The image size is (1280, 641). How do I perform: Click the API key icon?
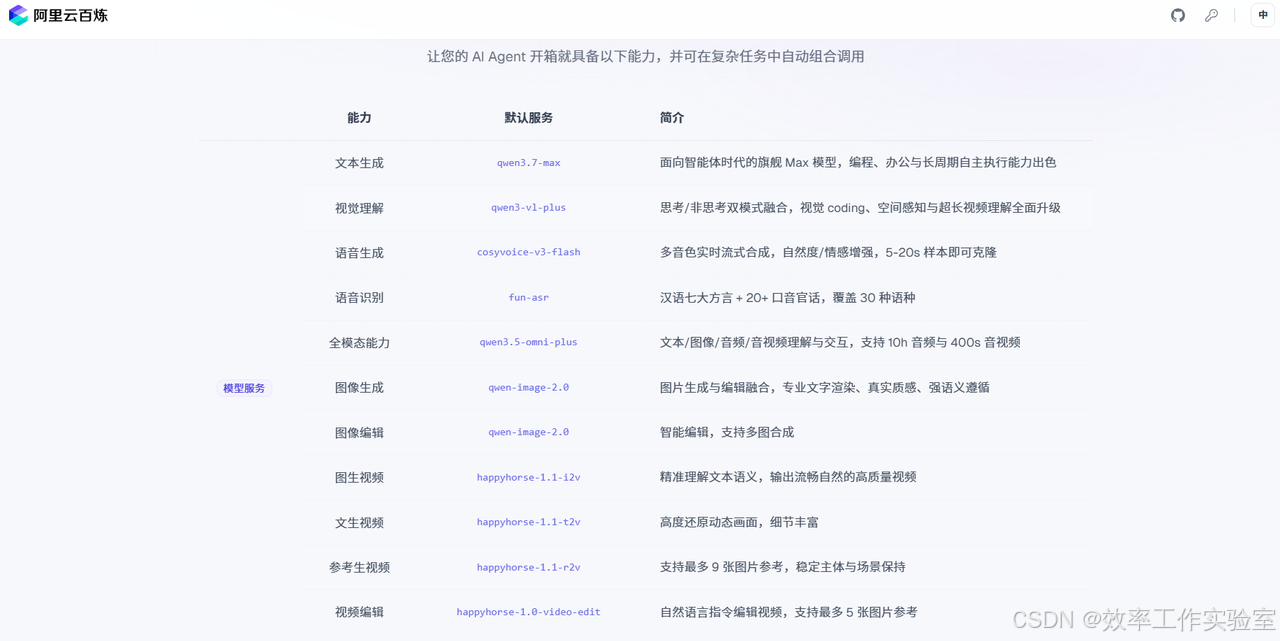(x=1211, y=15)
